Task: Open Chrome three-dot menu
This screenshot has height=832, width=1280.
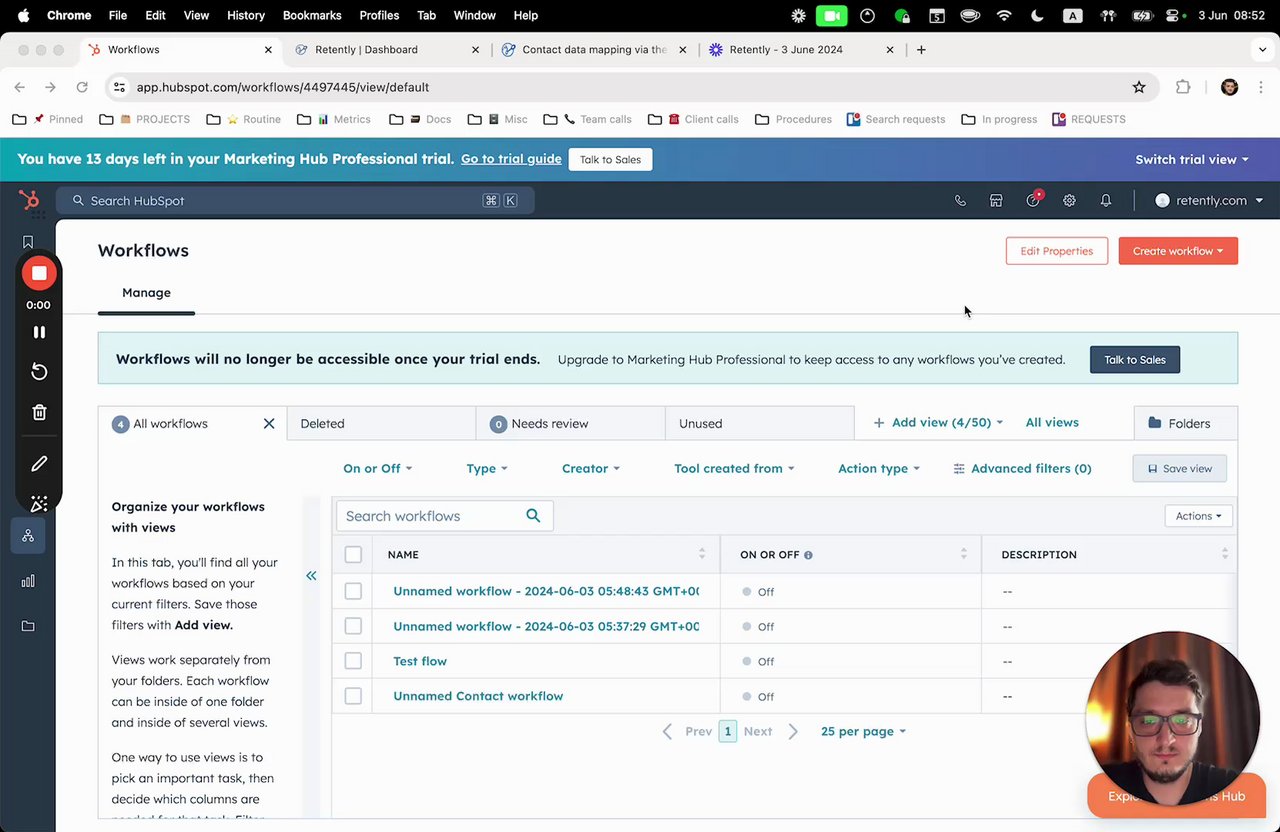Action: 1260,87
